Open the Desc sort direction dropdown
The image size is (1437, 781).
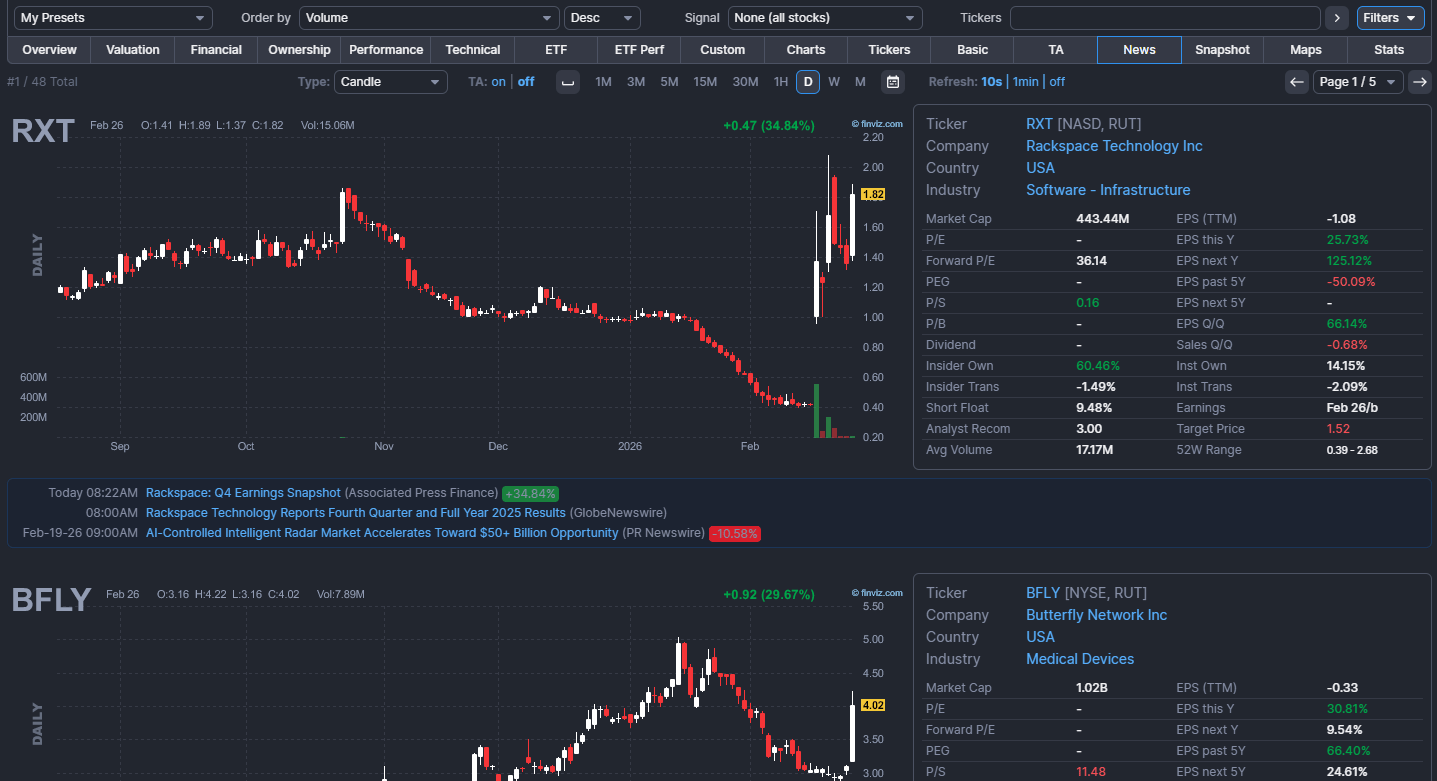[602, 18]
